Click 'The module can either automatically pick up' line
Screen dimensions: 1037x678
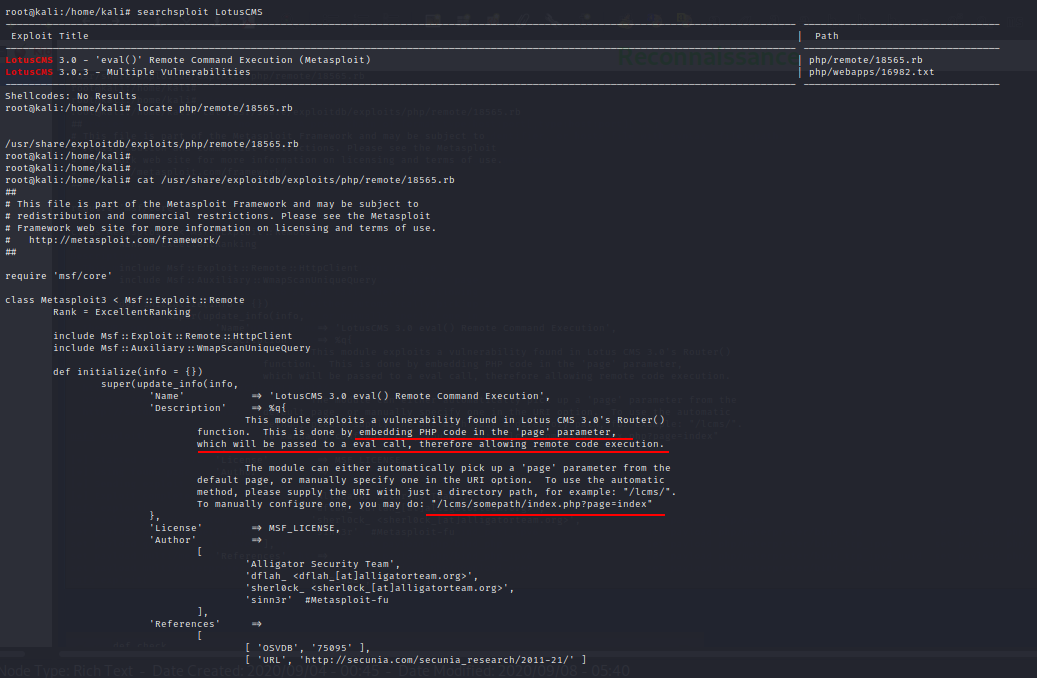[458, 468]
